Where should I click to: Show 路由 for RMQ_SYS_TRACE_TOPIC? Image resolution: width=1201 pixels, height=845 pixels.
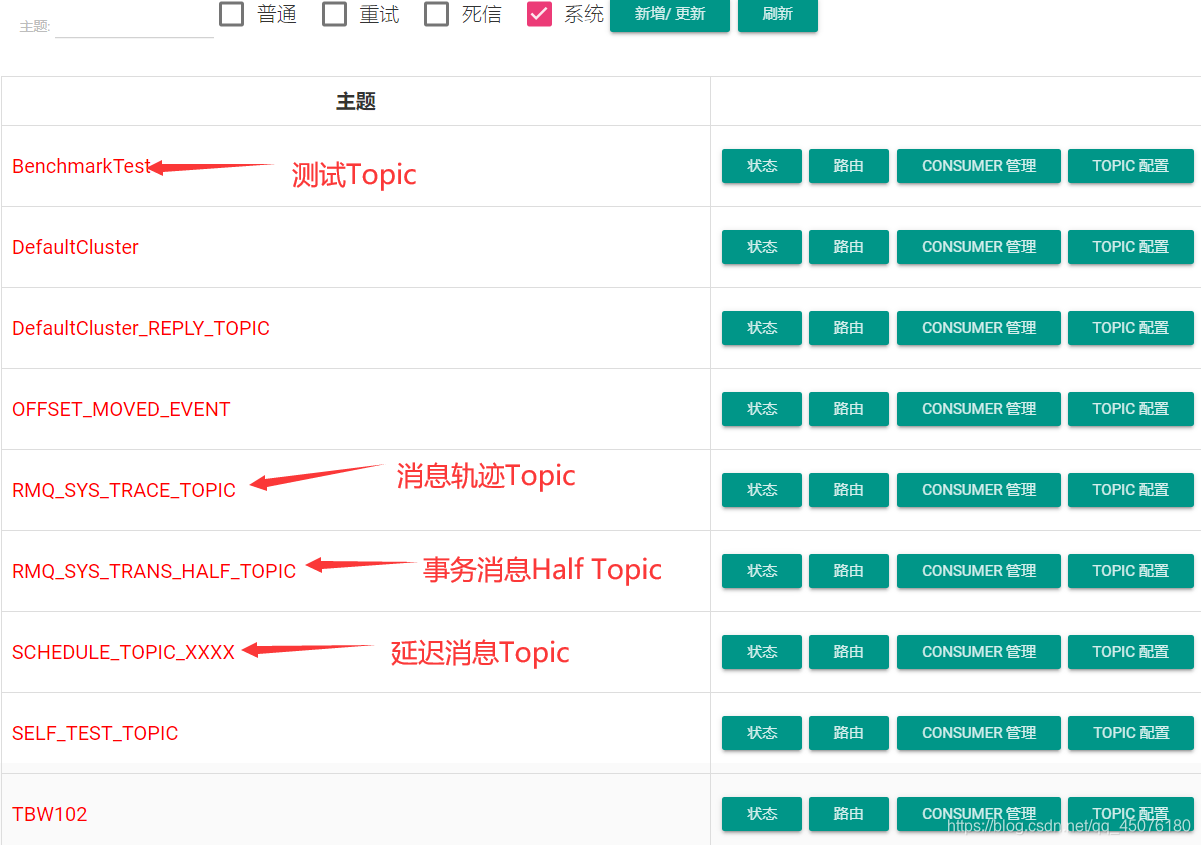tap(849, 490)
